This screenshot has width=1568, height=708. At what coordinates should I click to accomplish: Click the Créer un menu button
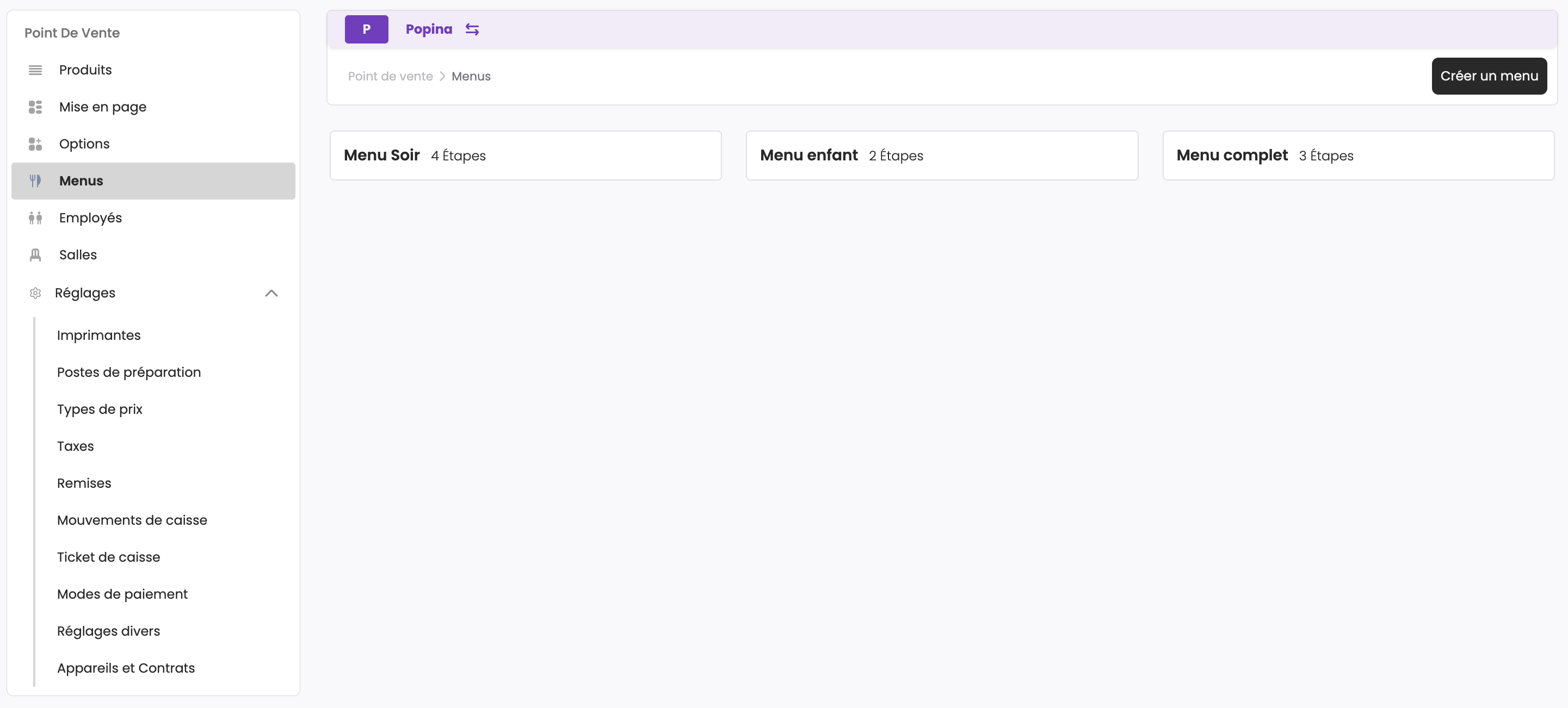point(1488,76)
